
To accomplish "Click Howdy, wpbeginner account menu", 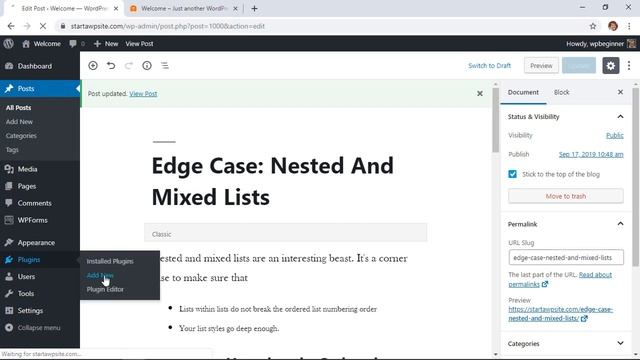I will (x=600, y=44).
